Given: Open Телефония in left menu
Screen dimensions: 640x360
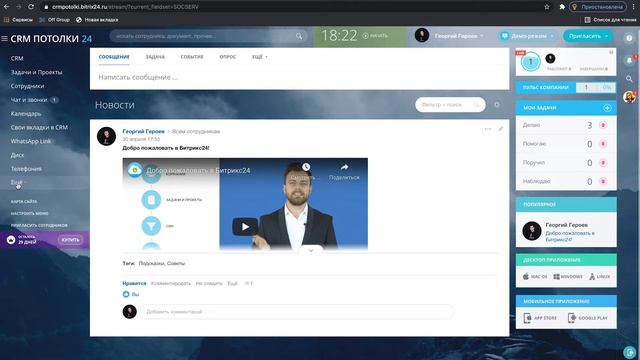Looking at the screenshot, I should click(26, 169).
